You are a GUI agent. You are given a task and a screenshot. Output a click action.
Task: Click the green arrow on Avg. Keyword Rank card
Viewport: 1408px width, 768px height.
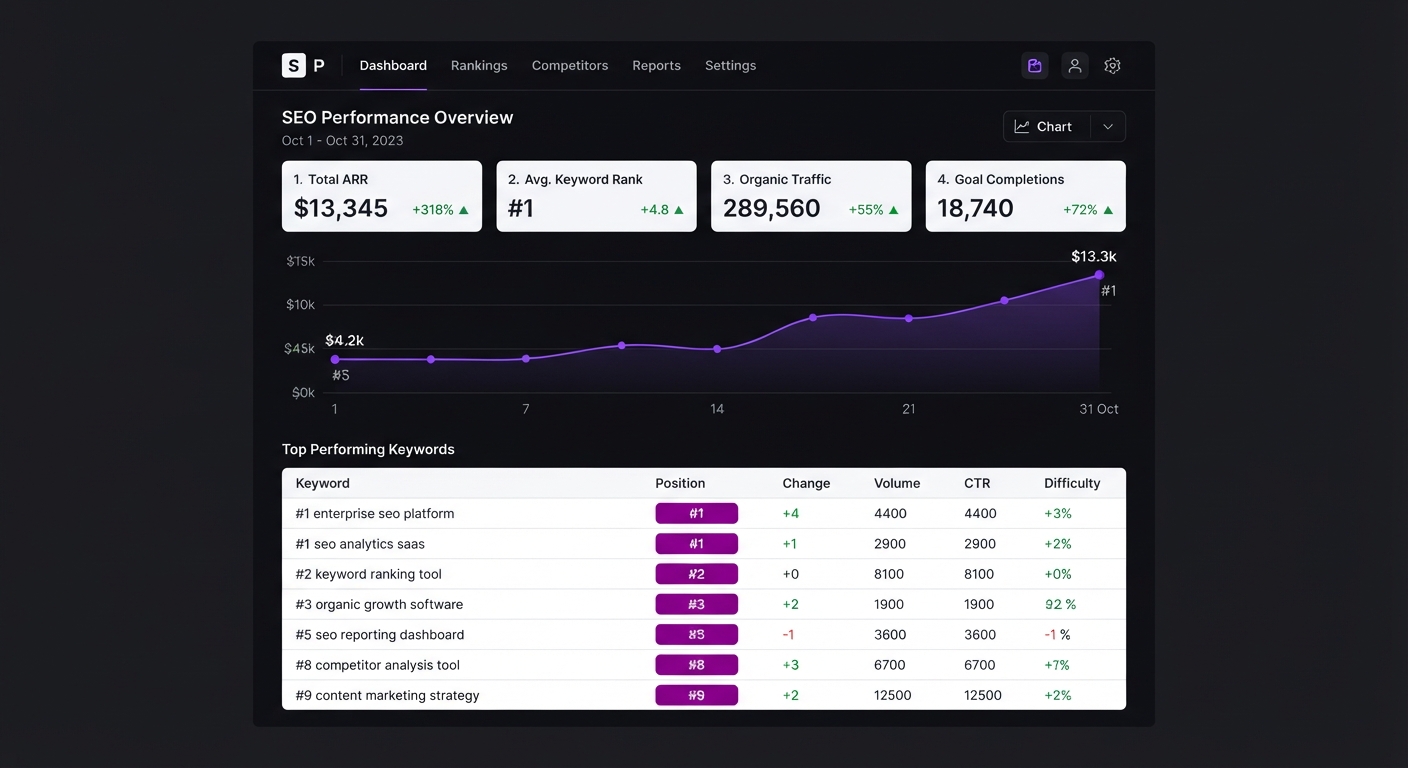pos(679,210)
